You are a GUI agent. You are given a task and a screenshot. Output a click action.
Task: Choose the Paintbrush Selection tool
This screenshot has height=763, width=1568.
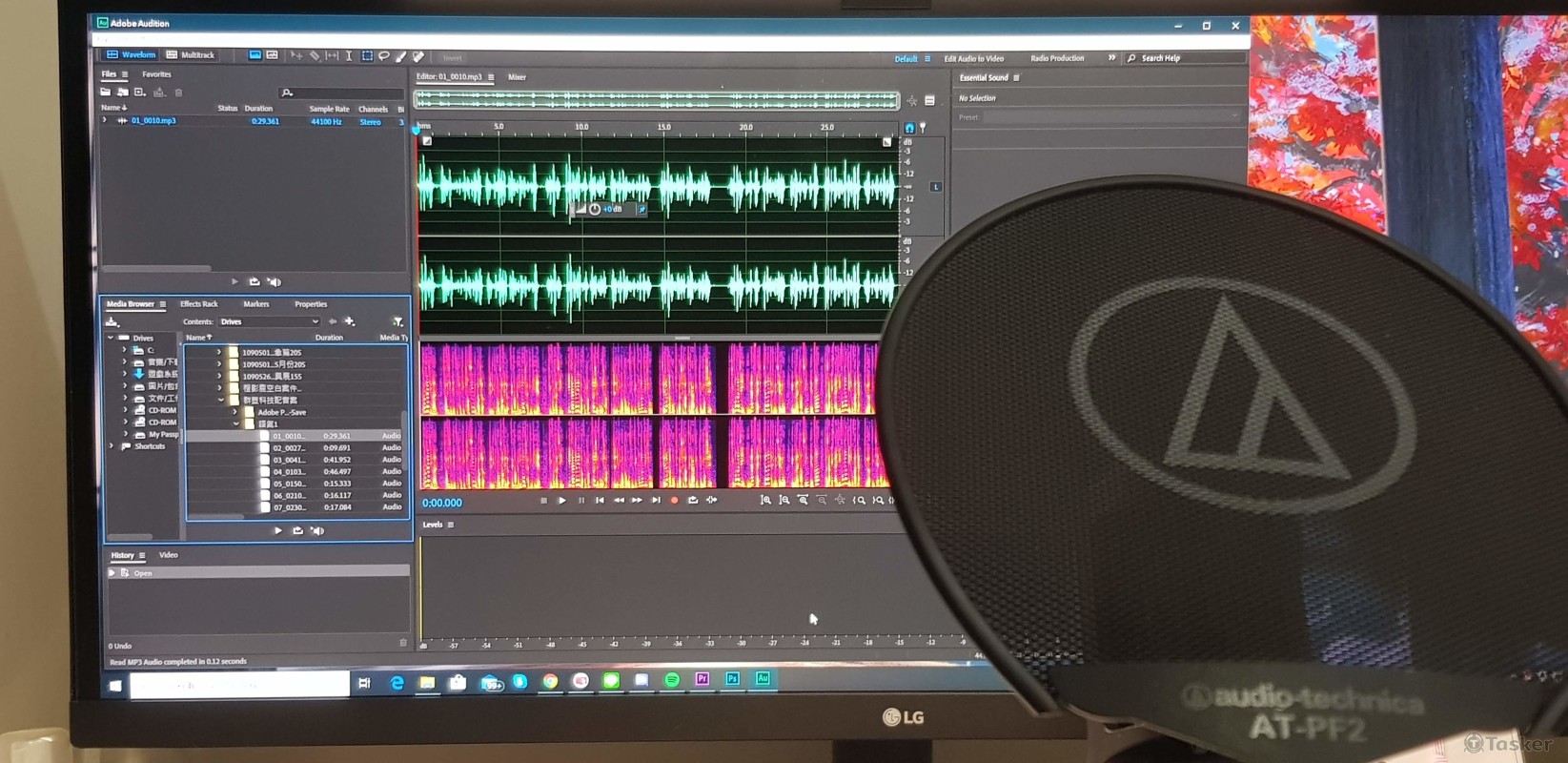click(401, 56)
